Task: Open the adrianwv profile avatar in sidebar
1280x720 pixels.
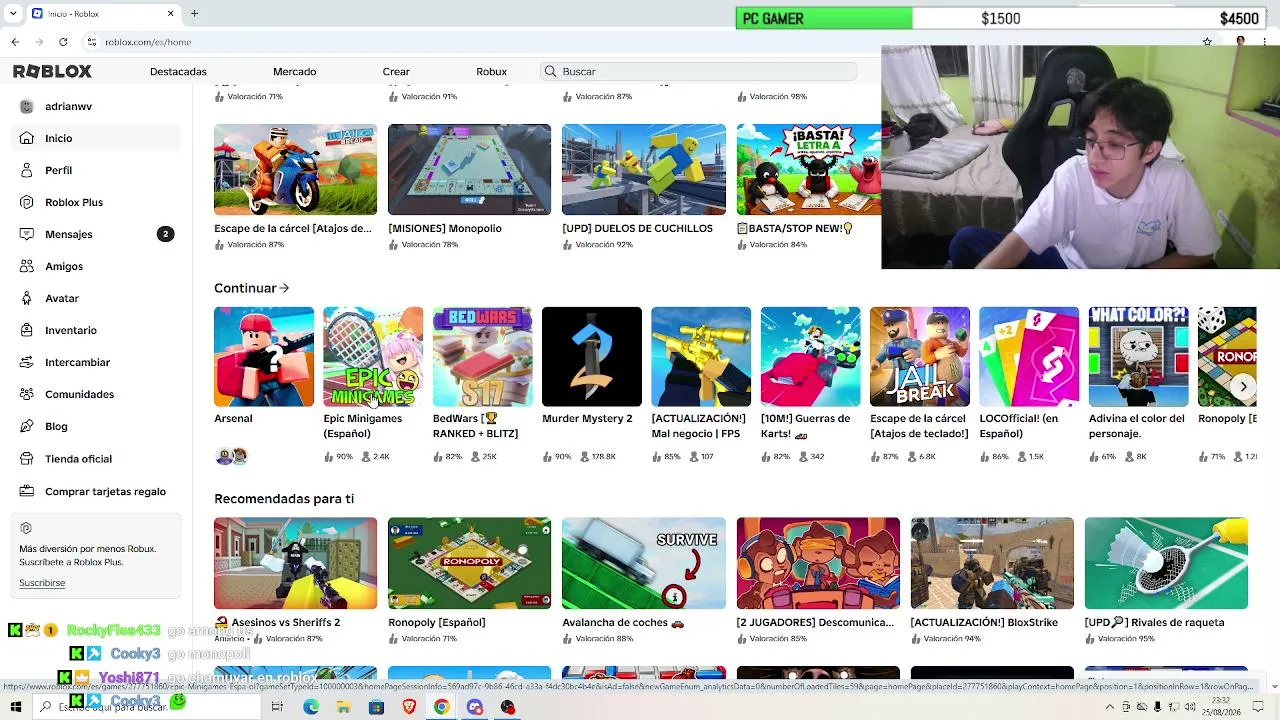Action: tap(27, 106)
